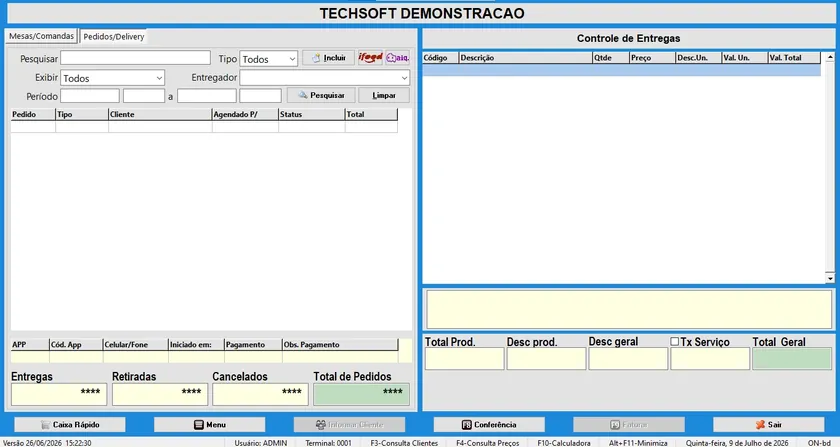Click the Desc.Un. column header
840x447 pixels.
pyautogui.click(x=698, y=57)
